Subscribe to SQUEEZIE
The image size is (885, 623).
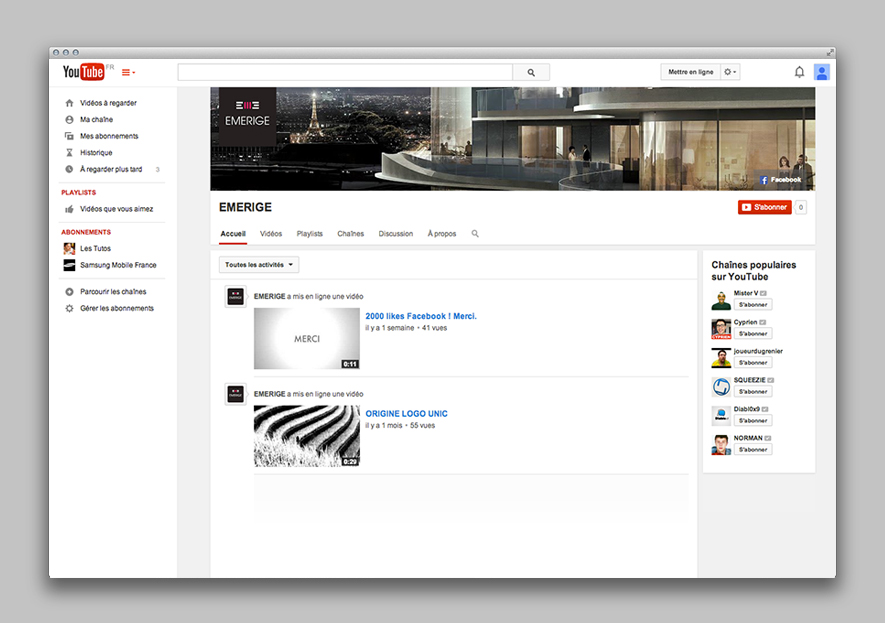click(x=753, y=392)
